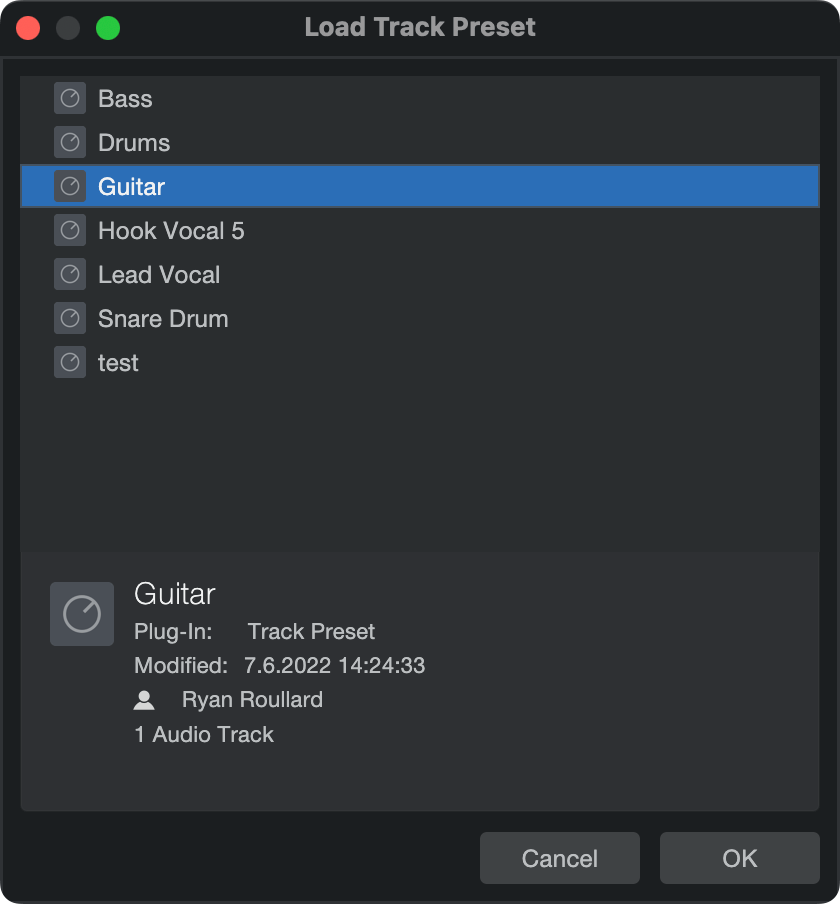The height and width of the screenshot is (904, 840).
Task: Click the Drums preset icon
Action: 69,142
